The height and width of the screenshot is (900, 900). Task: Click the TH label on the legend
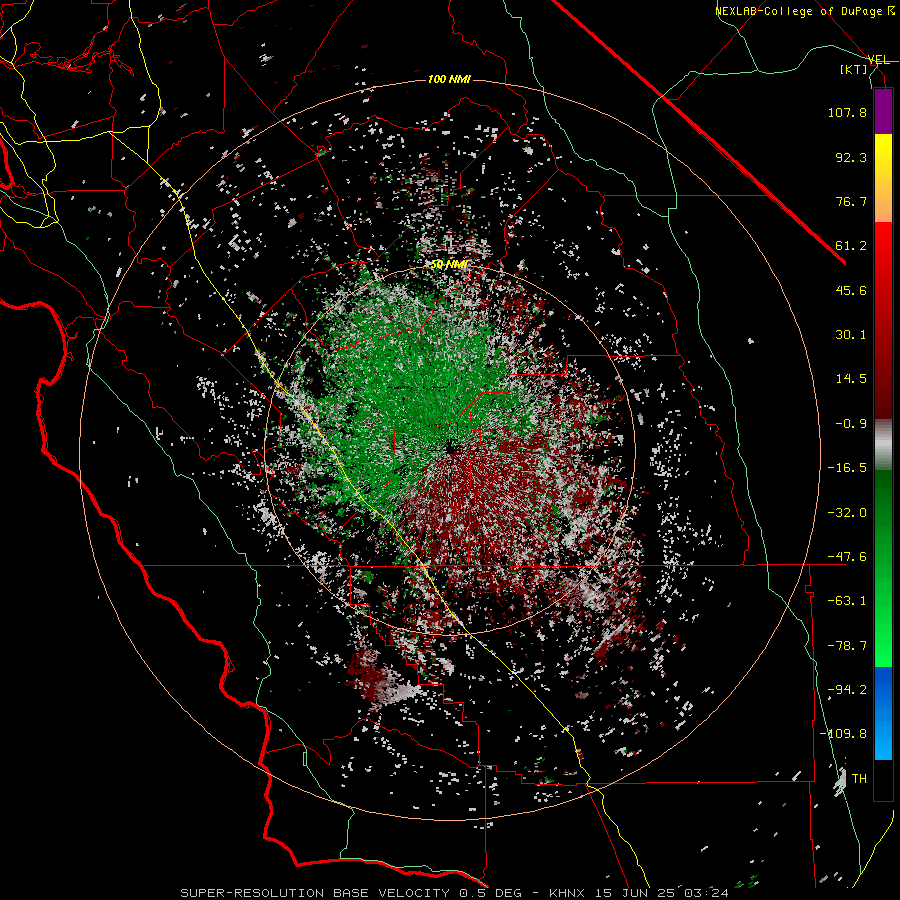pyautogui.click(x=859, y=779)
